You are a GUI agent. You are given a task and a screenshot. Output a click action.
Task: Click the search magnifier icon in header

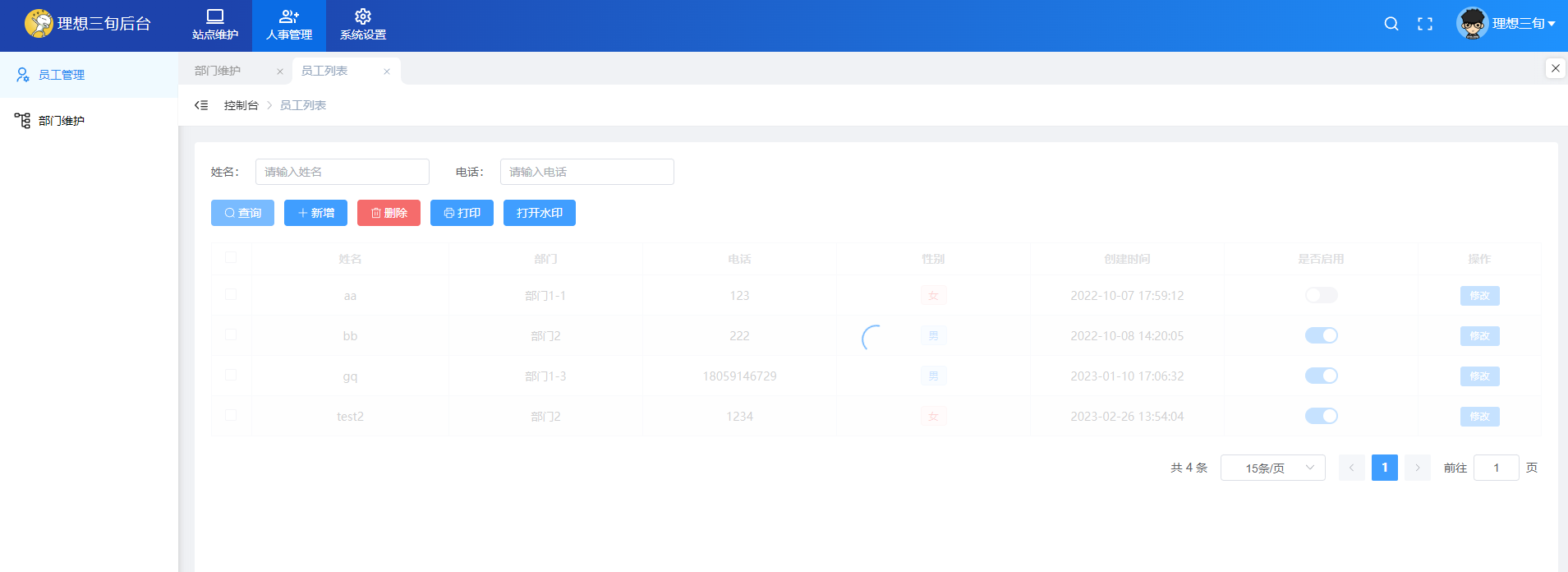pyautogui.click(x=1391, y=24)
